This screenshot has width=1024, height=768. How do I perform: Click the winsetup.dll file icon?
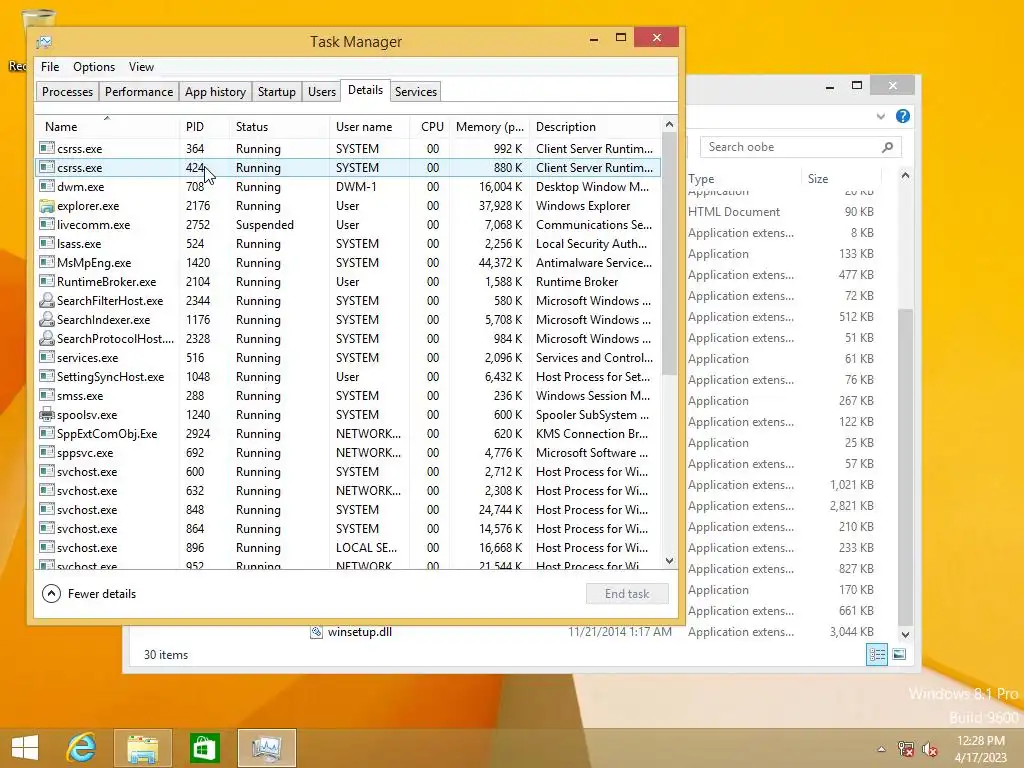316,632
